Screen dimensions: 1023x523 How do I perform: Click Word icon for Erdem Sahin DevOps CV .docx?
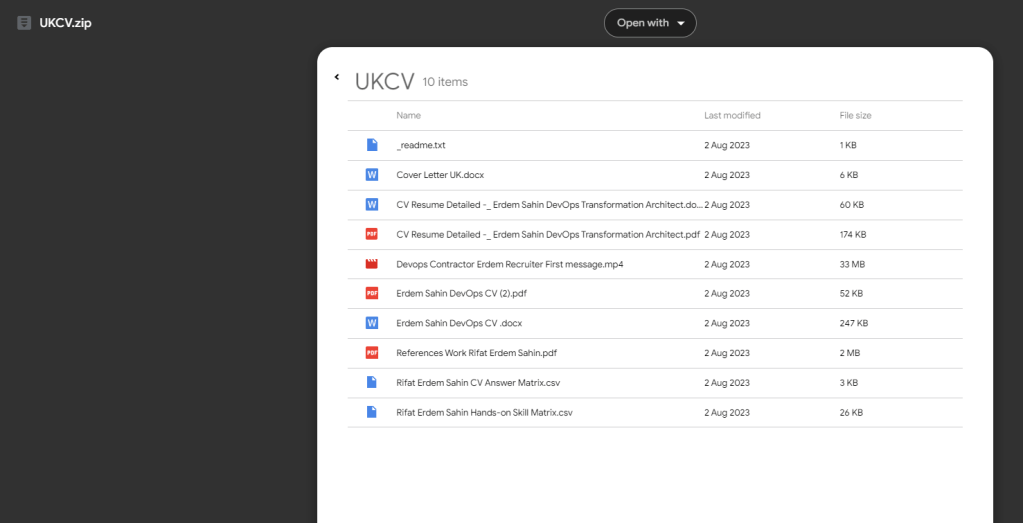tap(372, 323)
